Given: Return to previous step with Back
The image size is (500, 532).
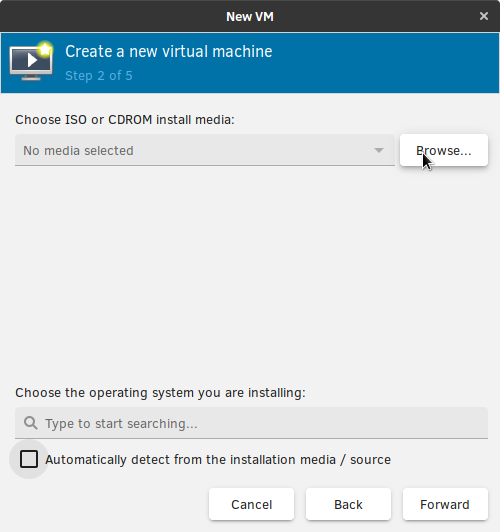Looking at the screenshot, I should click(348, 504).
